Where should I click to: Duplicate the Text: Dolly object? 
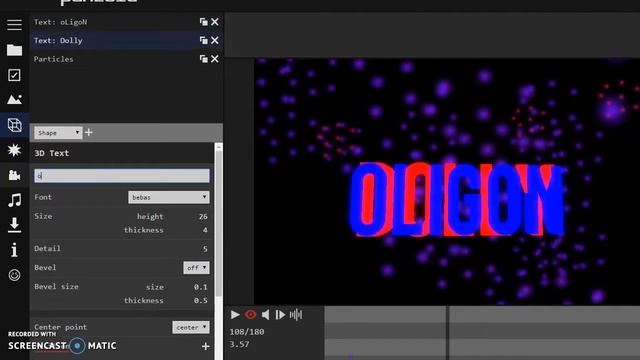click(203, 40)
